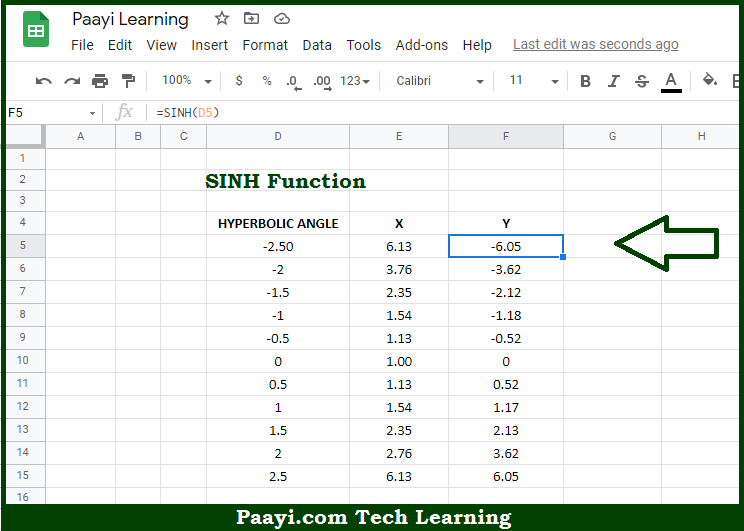744x531 pixels.
Task: Open the Insert menu
Action: point(209,45)
